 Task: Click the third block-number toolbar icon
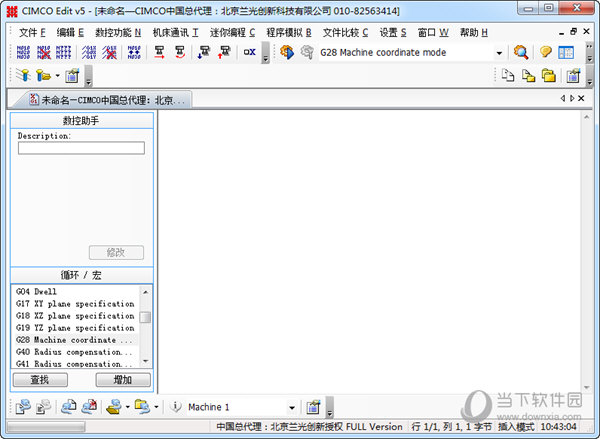coord(64,52)
